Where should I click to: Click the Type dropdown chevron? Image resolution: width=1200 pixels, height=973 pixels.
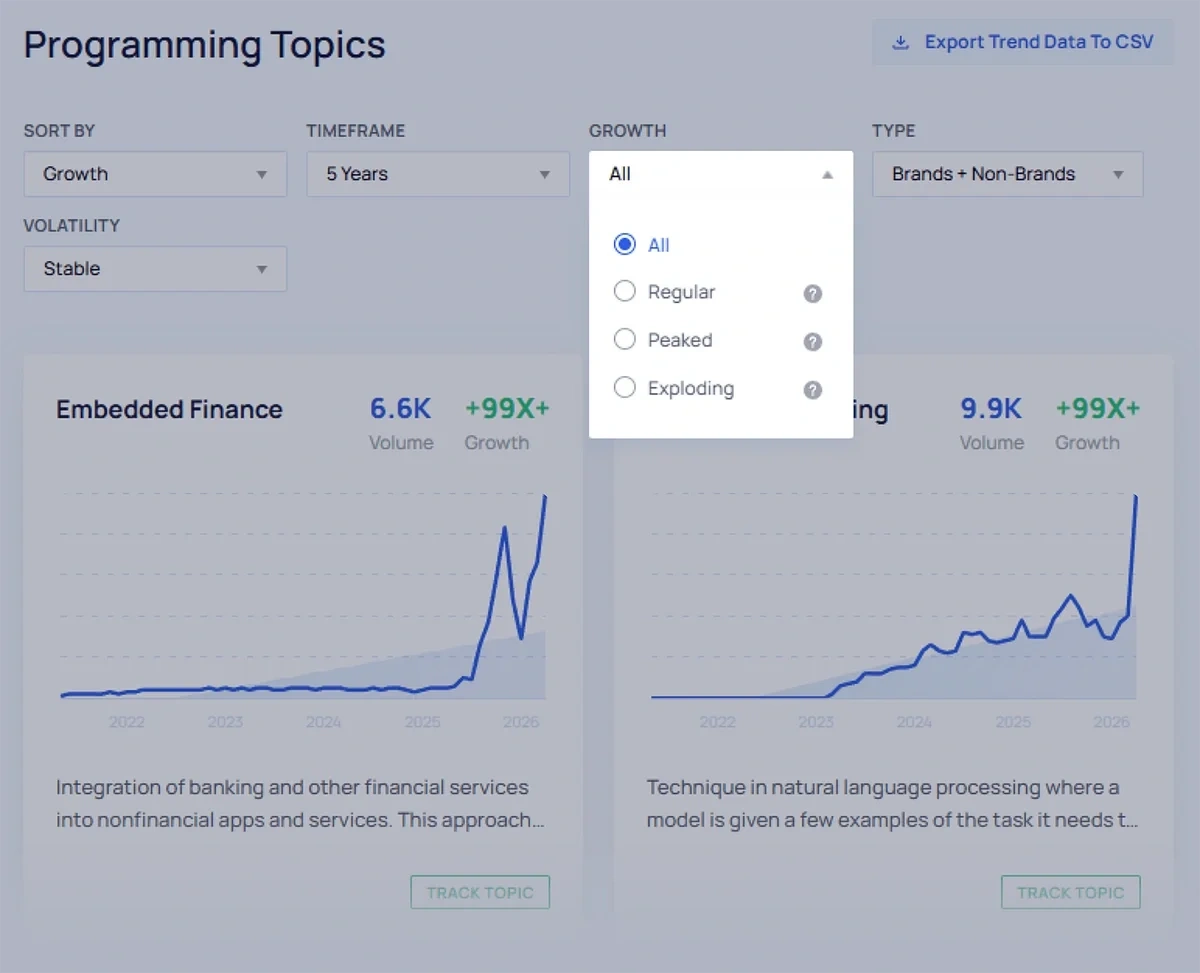point(1118,174)
